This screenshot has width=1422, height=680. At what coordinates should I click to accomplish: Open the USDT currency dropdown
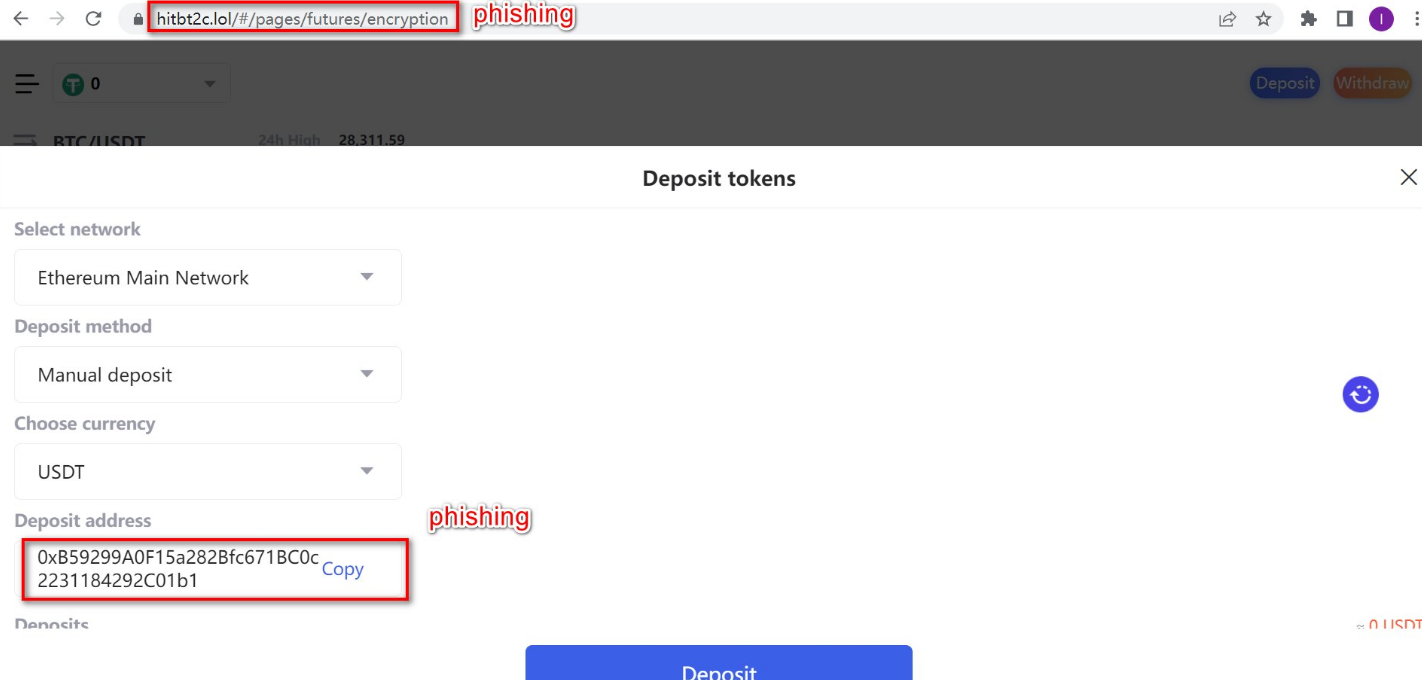(x=208, y=471)
